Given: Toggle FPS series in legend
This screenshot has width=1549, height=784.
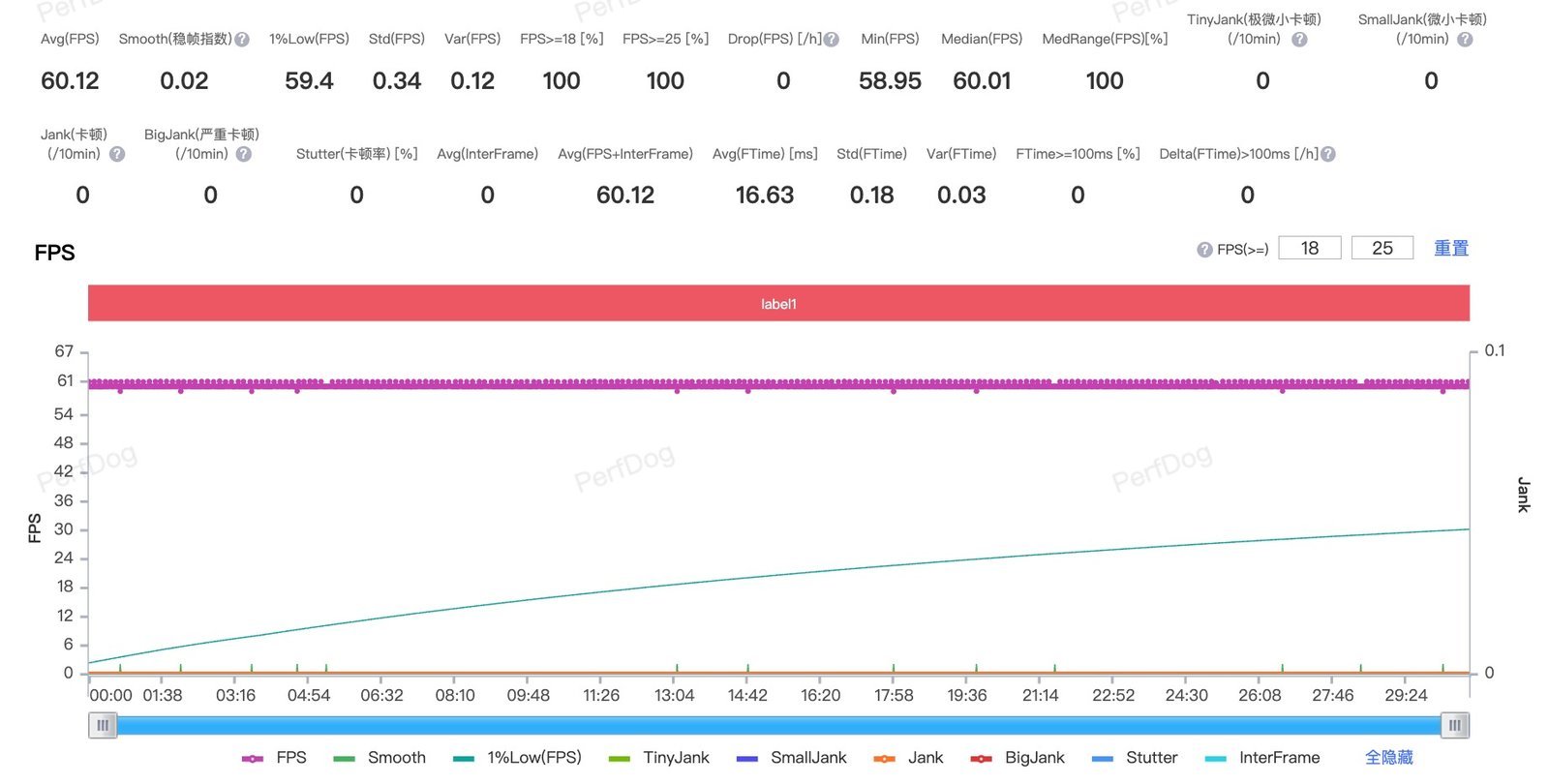Looking at the screenshot, I should (x=274, y=758).
